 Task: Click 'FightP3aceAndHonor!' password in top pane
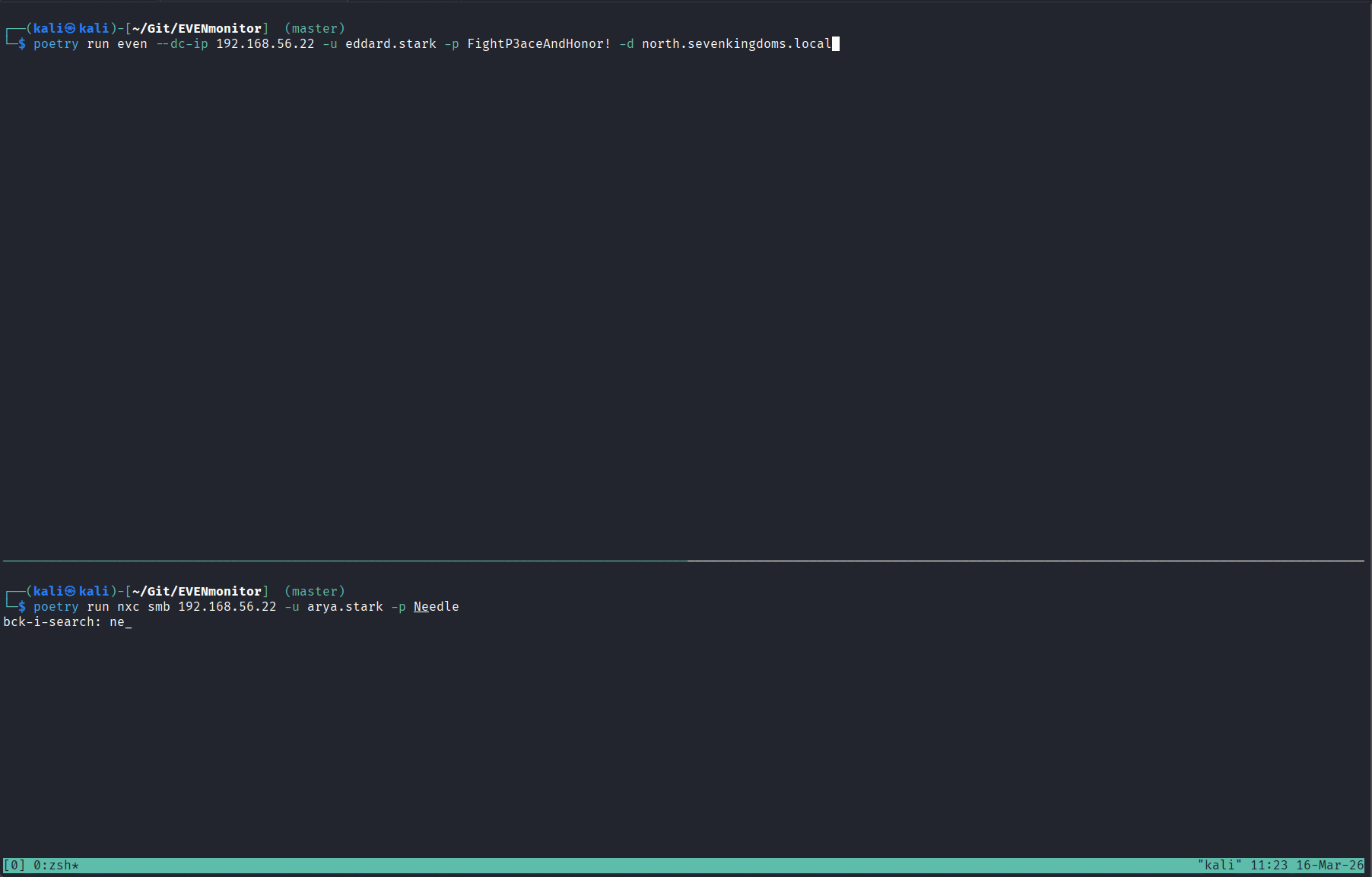(x=539, y=43)
